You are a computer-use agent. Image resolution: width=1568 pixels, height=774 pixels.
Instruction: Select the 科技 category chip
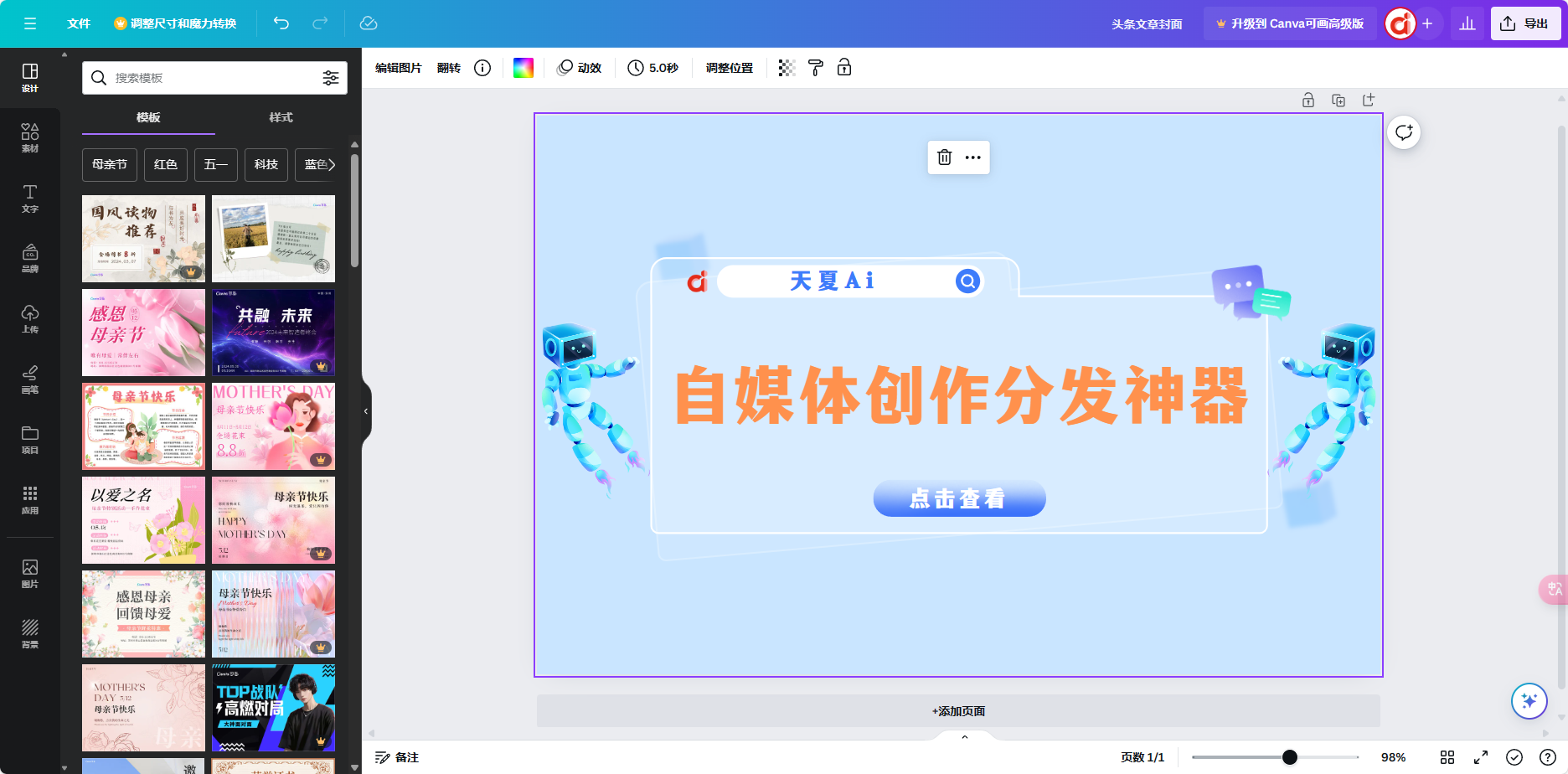pos(266,164)
